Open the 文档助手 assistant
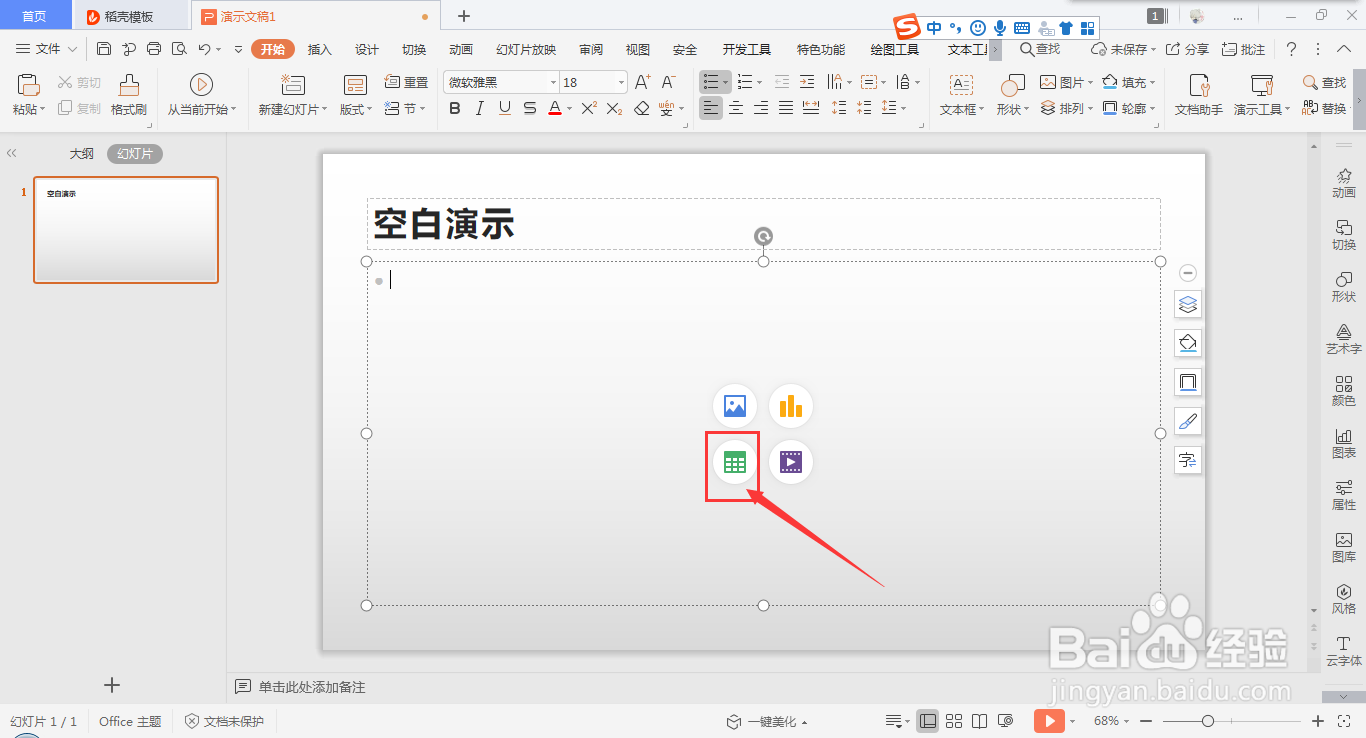 click(x=1197, y=95)
